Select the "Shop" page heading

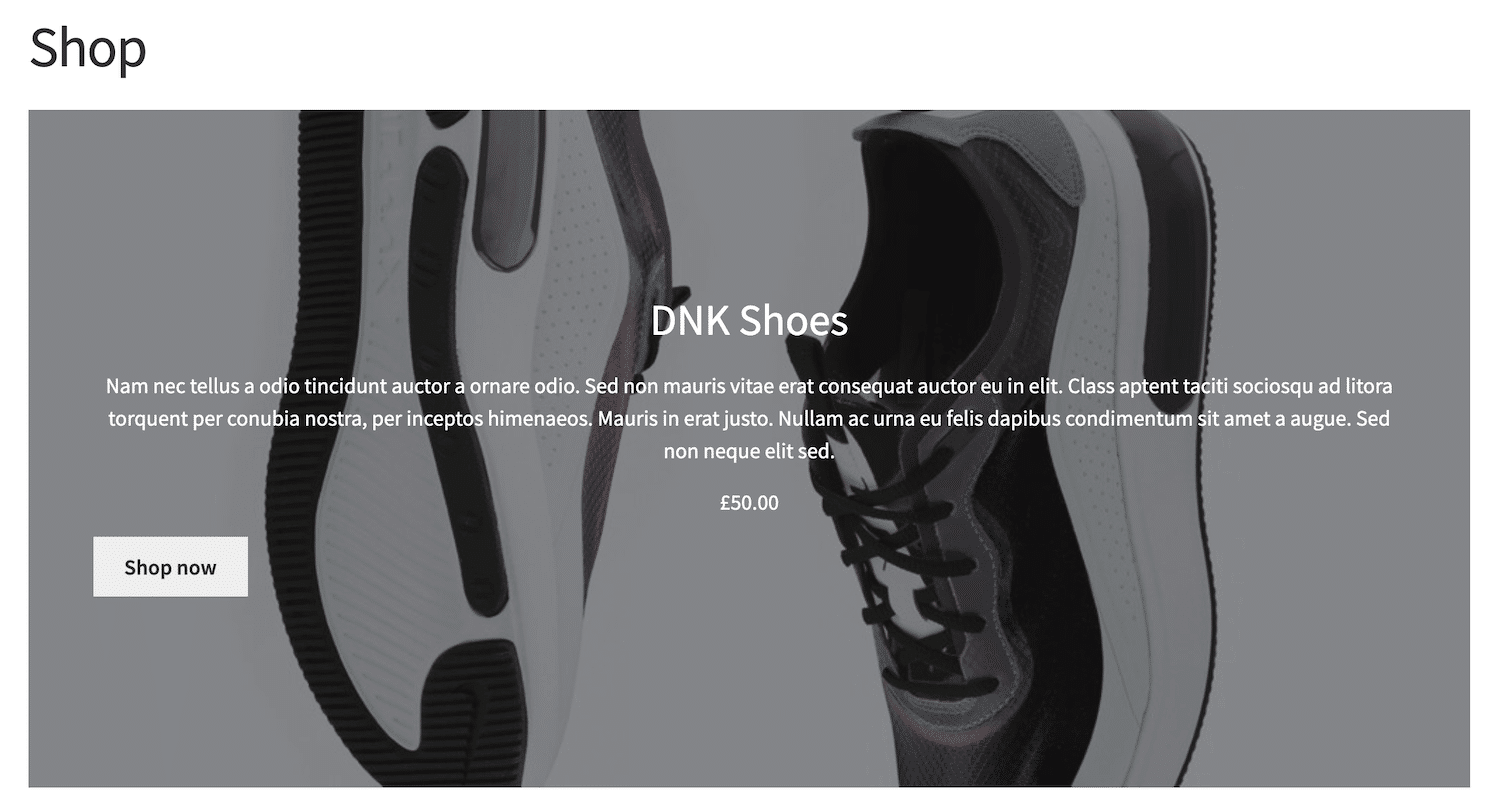(88, 47)
